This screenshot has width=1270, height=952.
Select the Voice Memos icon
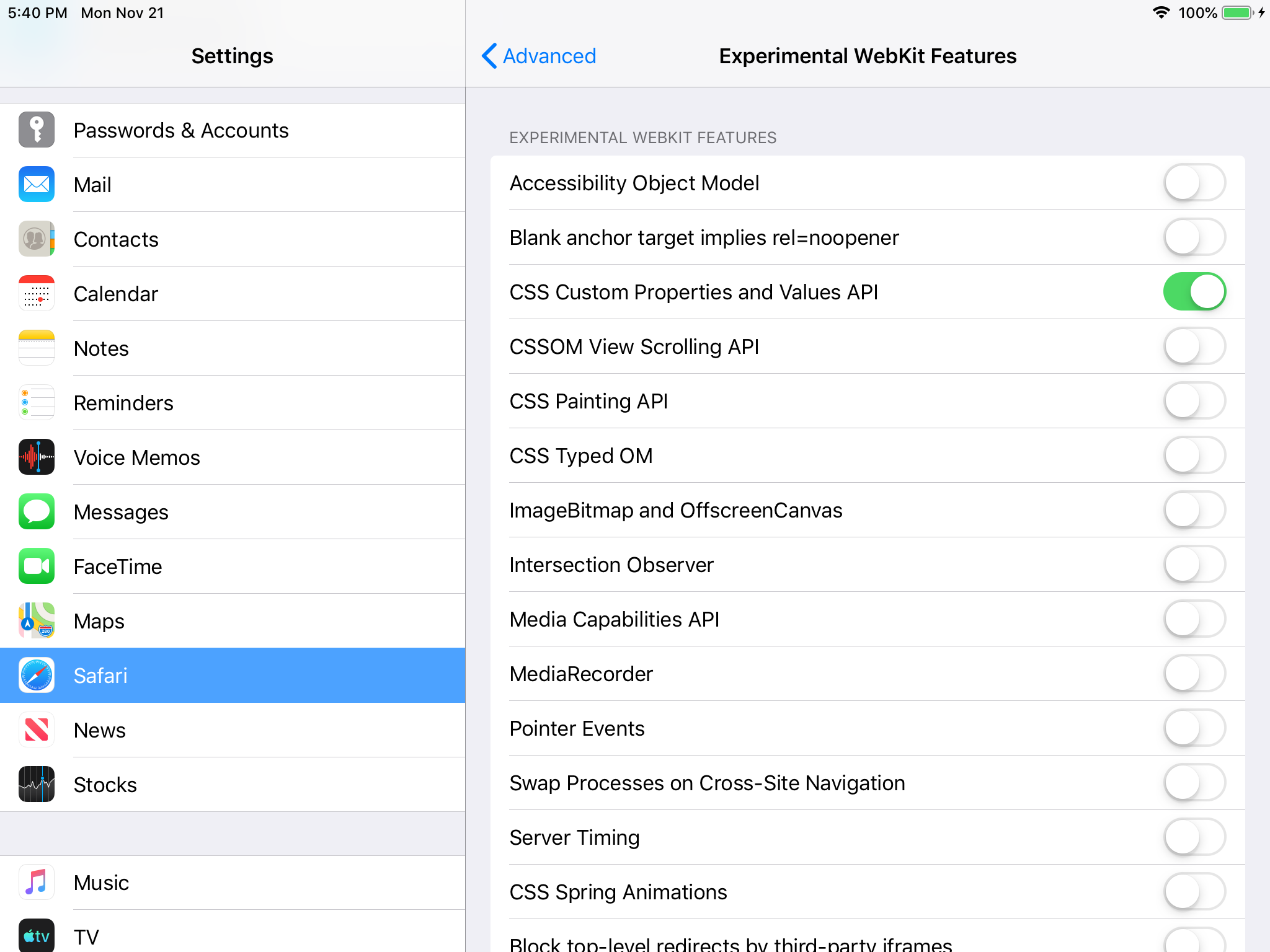[x=37, y=457]
